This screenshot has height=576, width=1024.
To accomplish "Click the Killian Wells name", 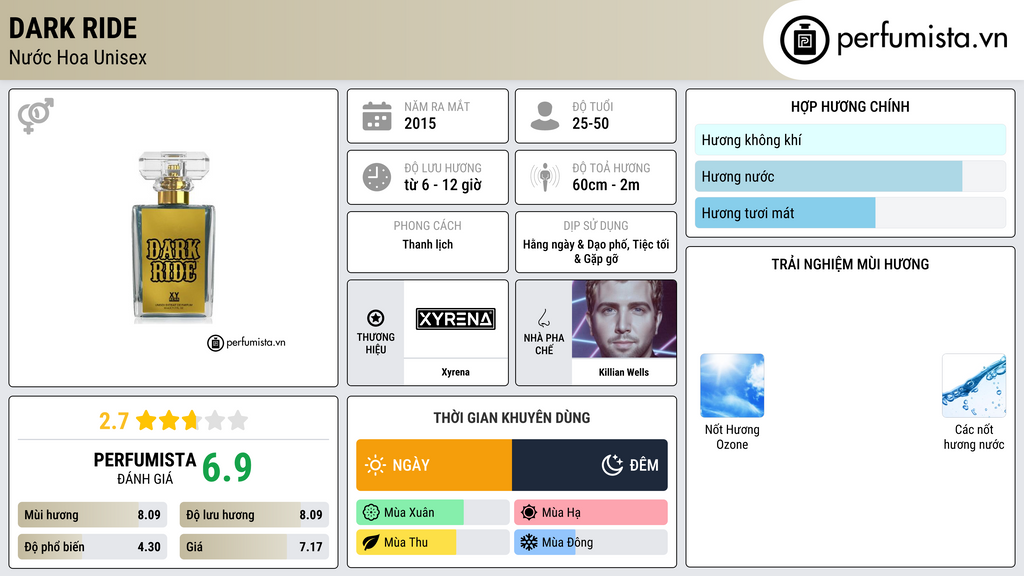I will tap(624, 372).
